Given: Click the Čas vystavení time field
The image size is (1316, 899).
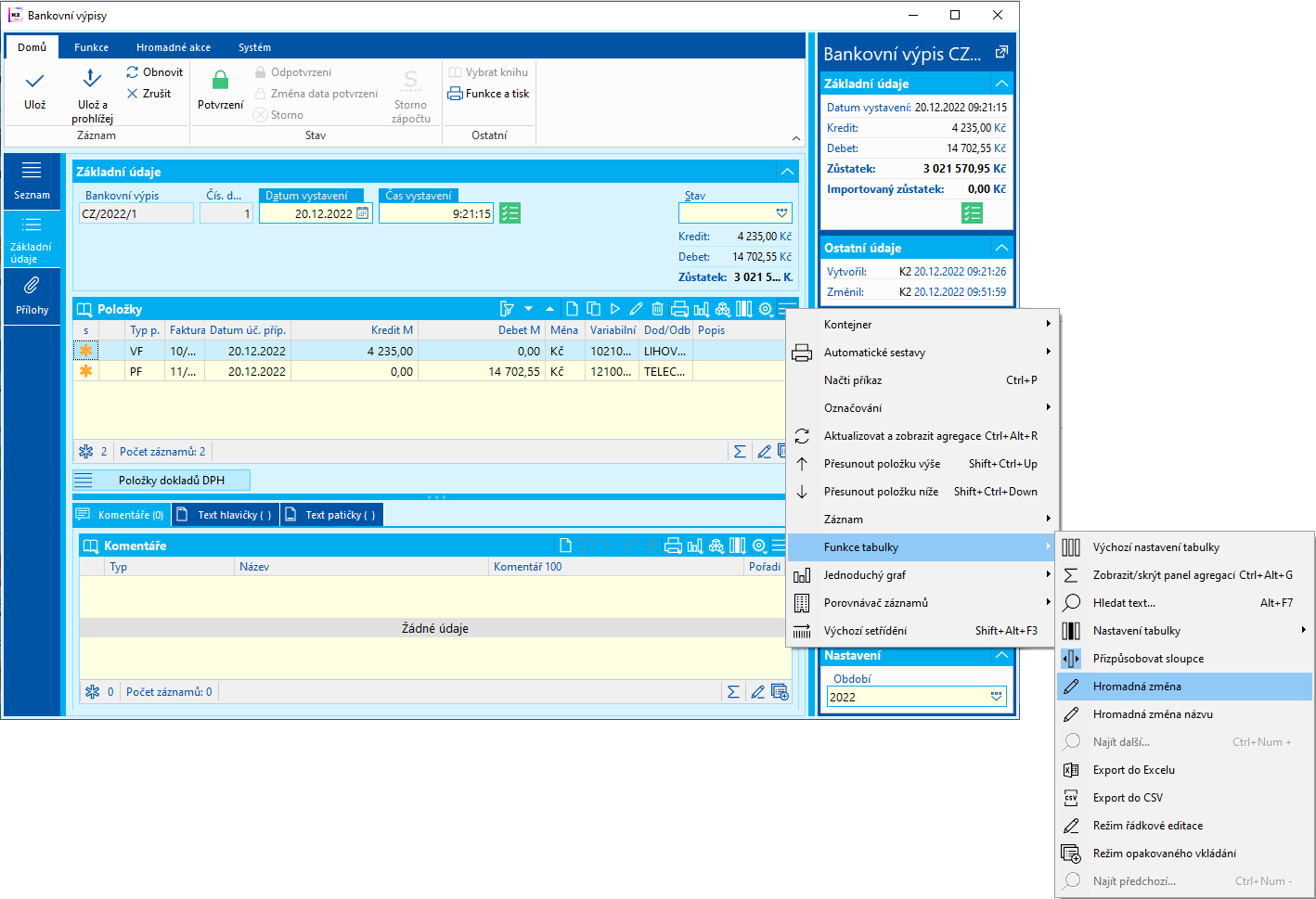Looking at the screenshot, I should (436, 213).
